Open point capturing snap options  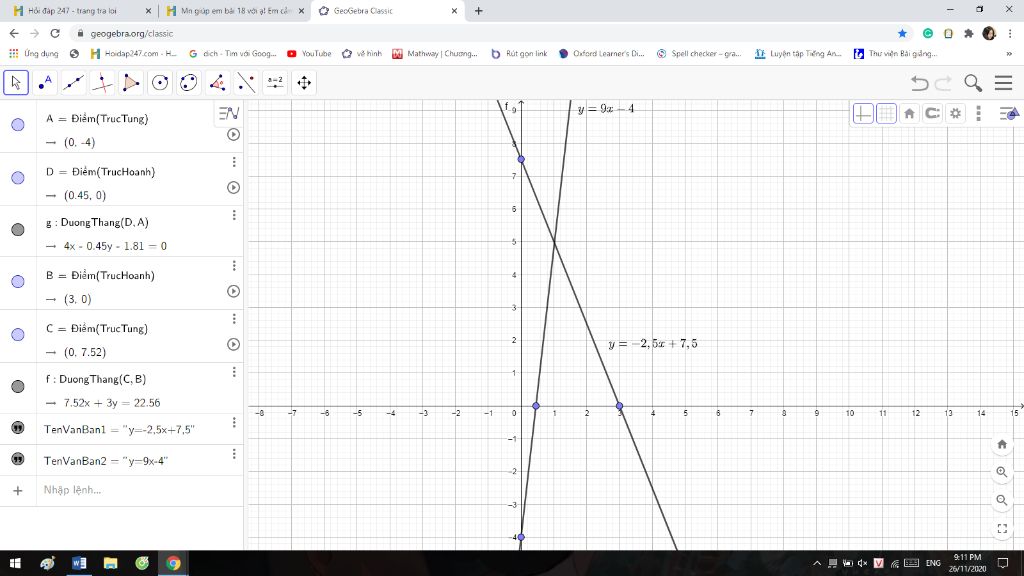point(933,114)
